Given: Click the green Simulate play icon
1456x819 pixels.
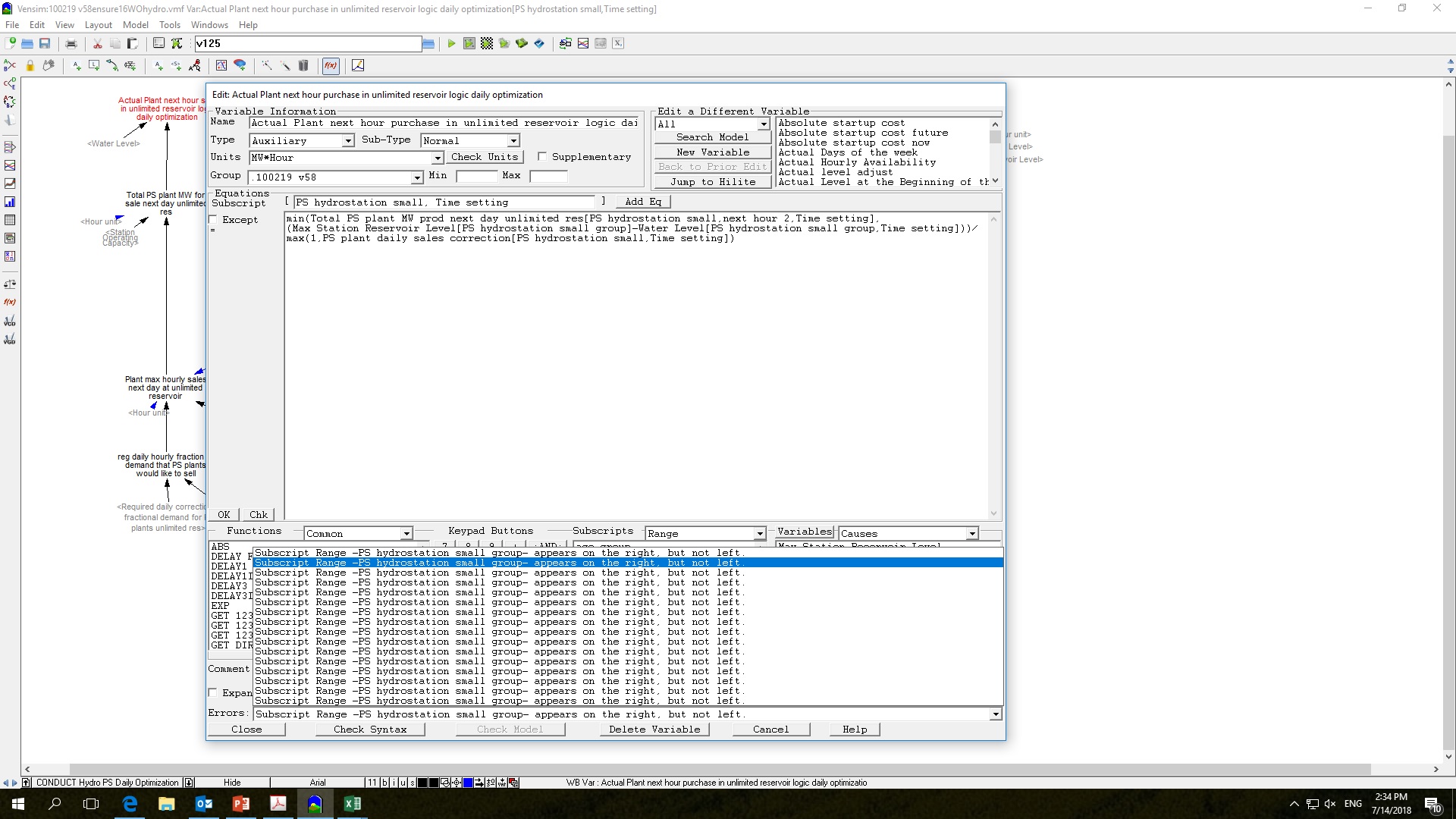Looking at the screenshot, I should coord(451,43).
